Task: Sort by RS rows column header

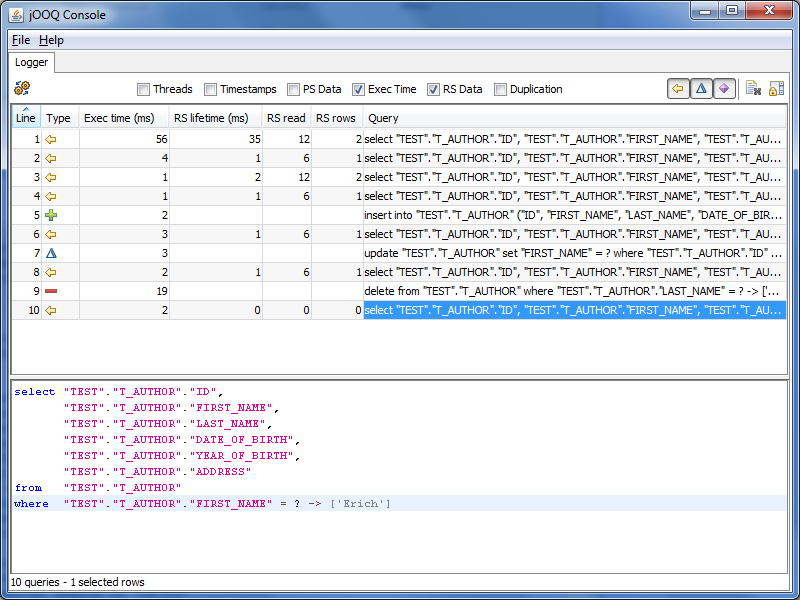Action: tap(337, 117)
